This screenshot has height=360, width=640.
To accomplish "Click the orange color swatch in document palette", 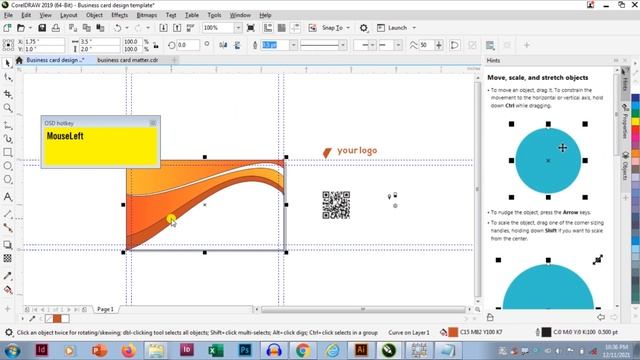I will (57, 318).
